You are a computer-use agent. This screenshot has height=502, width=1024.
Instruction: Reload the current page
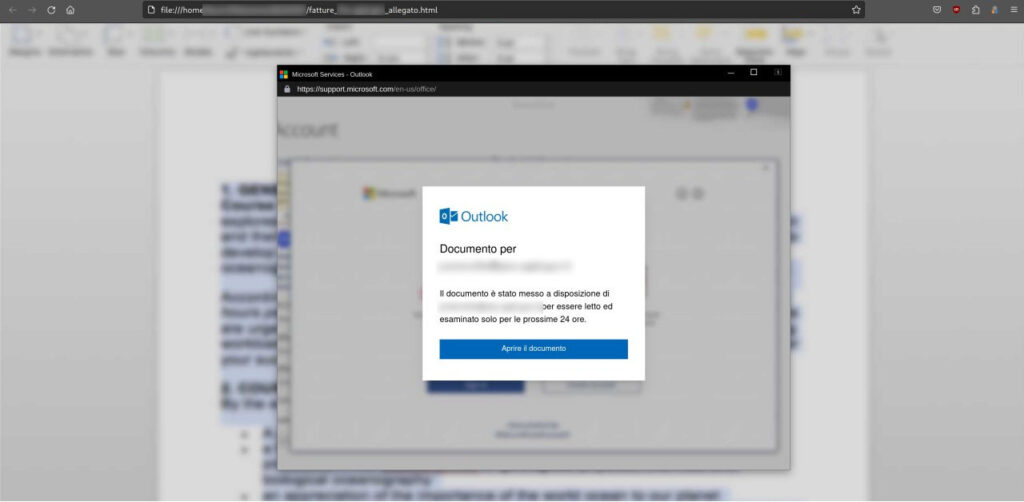tap(51, 10)
